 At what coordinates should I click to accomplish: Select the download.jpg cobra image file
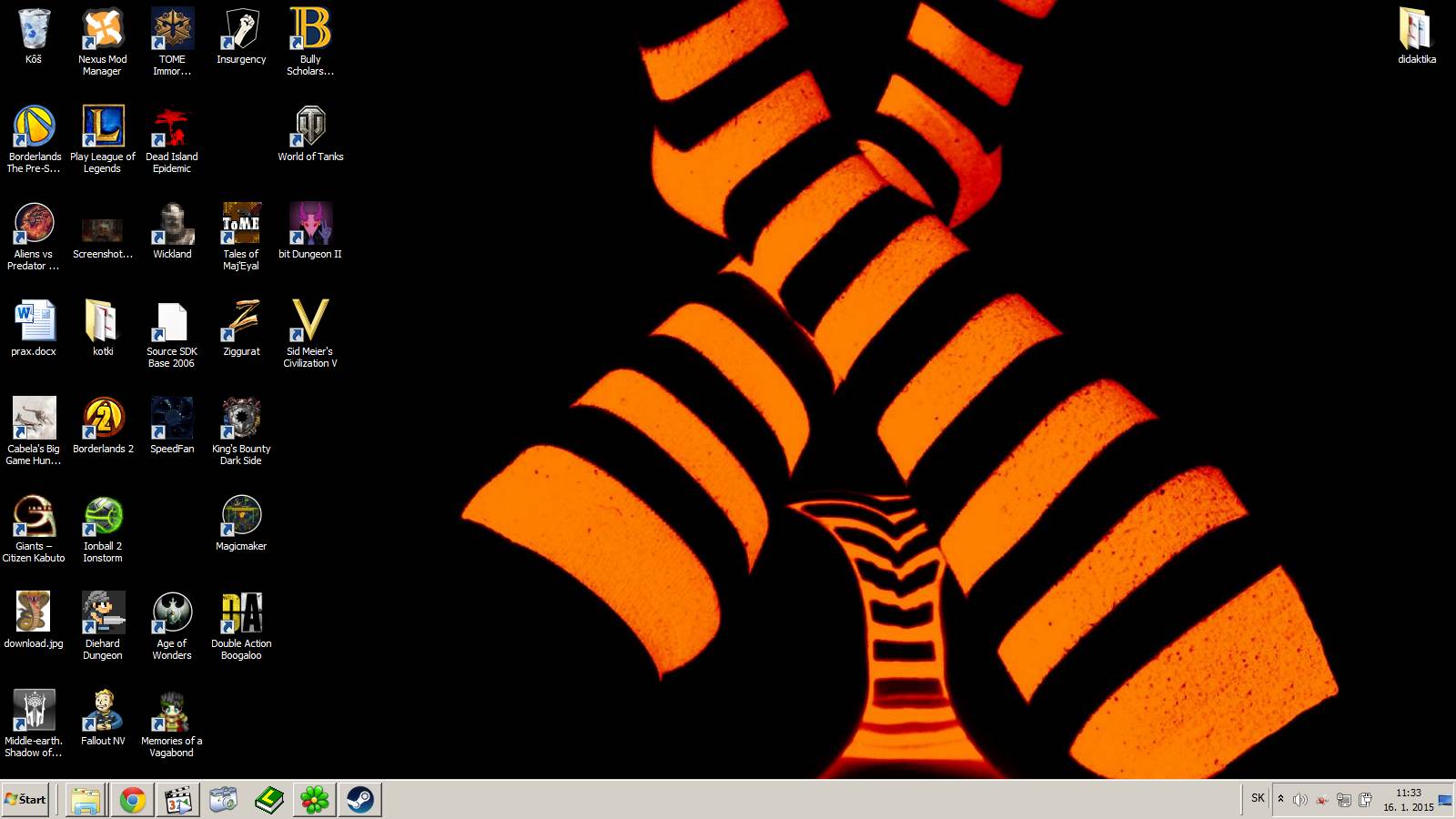34,621
